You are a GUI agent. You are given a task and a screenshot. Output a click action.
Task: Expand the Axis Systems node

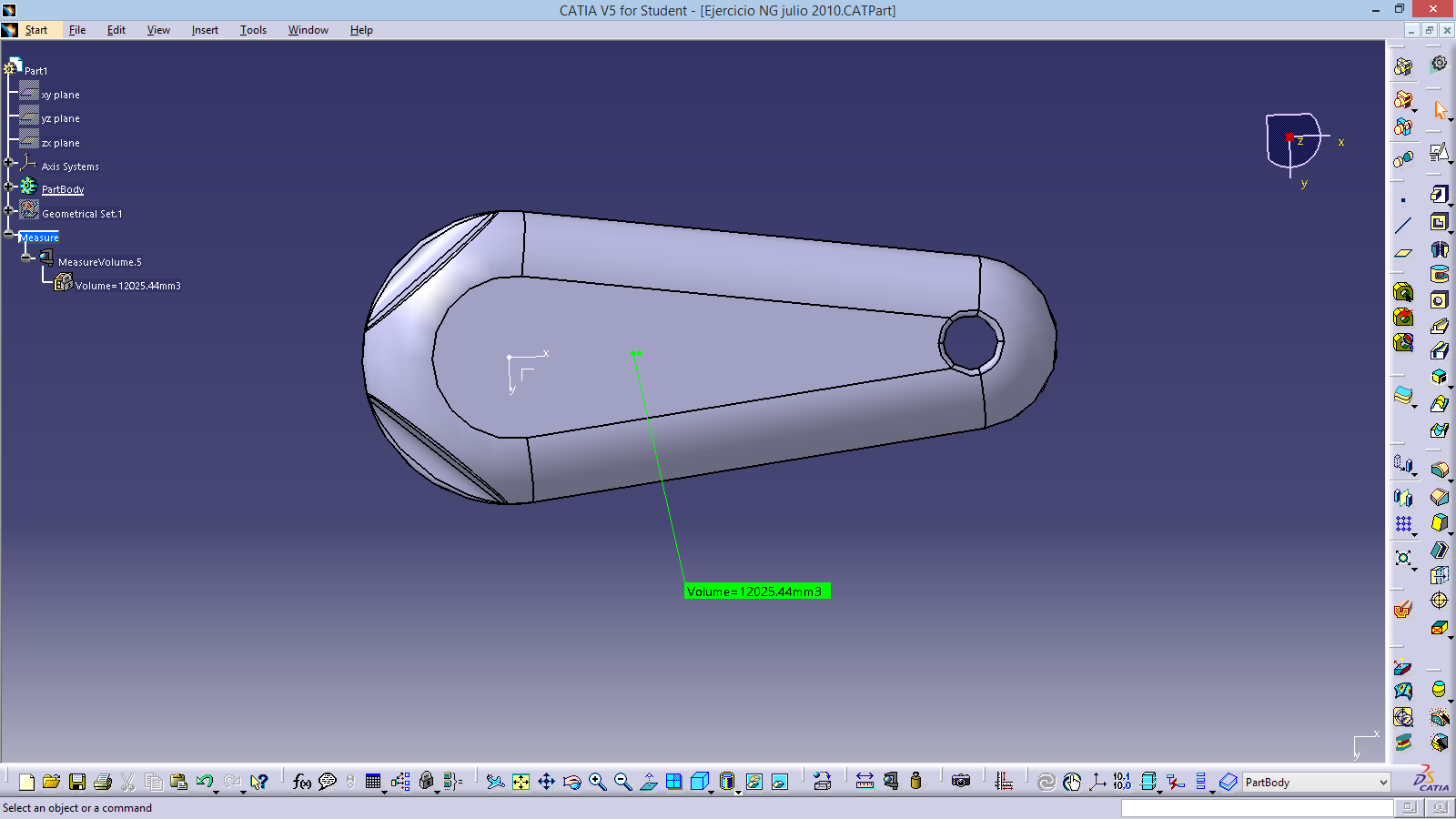(x=9, y=163)
